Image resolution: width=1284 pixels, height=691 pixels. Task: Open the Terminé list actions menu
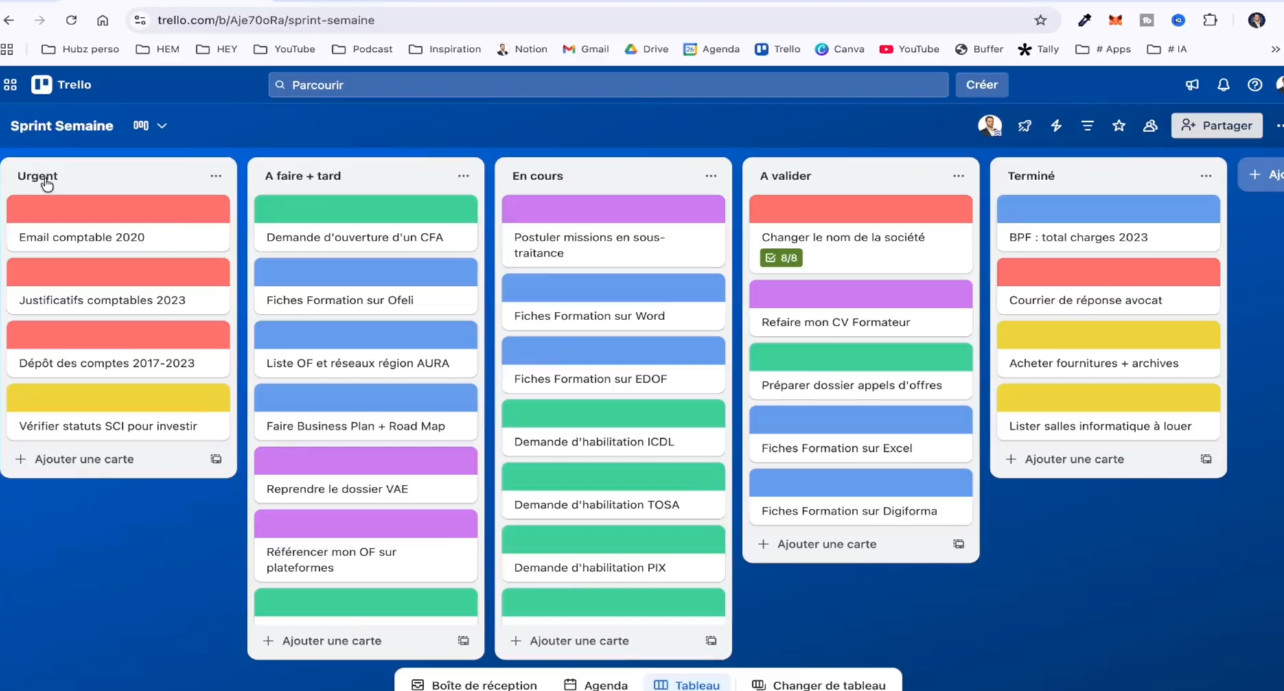[x=1206, y=176]
